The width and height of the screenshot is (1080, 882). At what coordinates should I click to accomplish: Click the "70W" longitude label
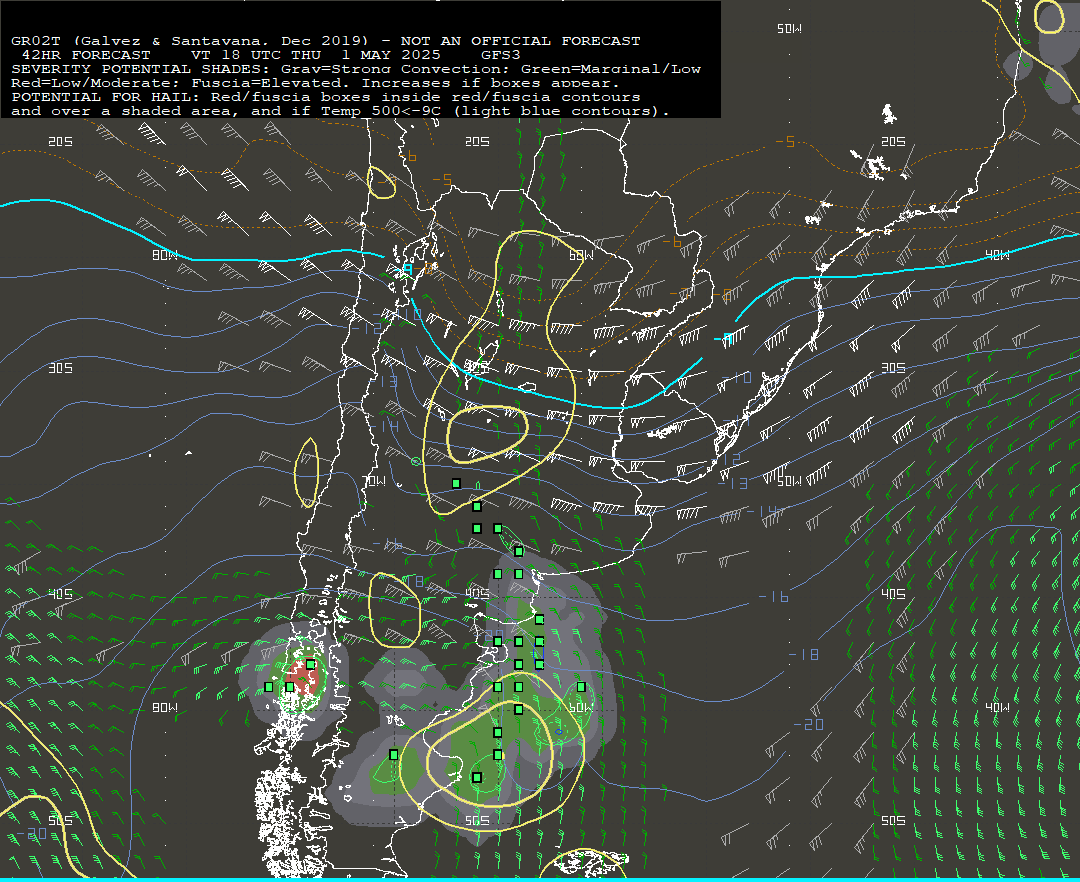[374, 481]
